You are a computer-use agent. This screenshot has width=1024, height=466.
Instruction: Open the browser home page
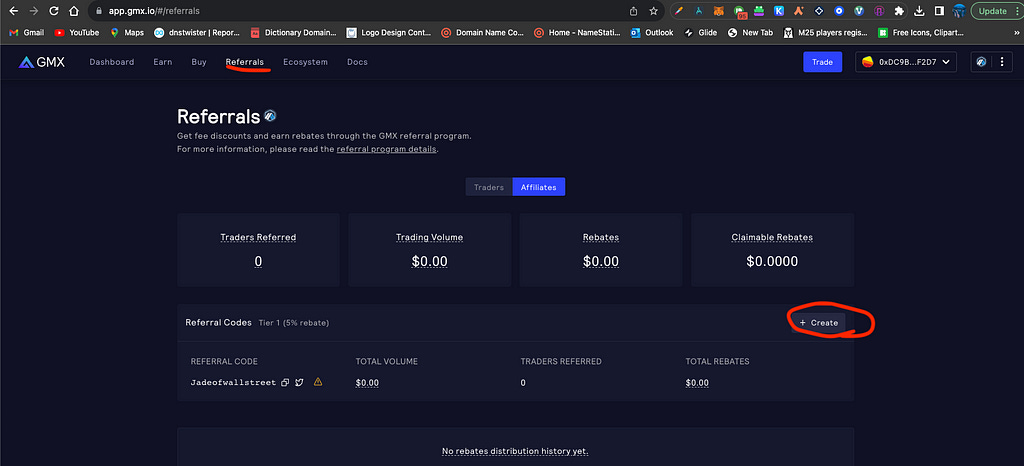pos(74,11)
